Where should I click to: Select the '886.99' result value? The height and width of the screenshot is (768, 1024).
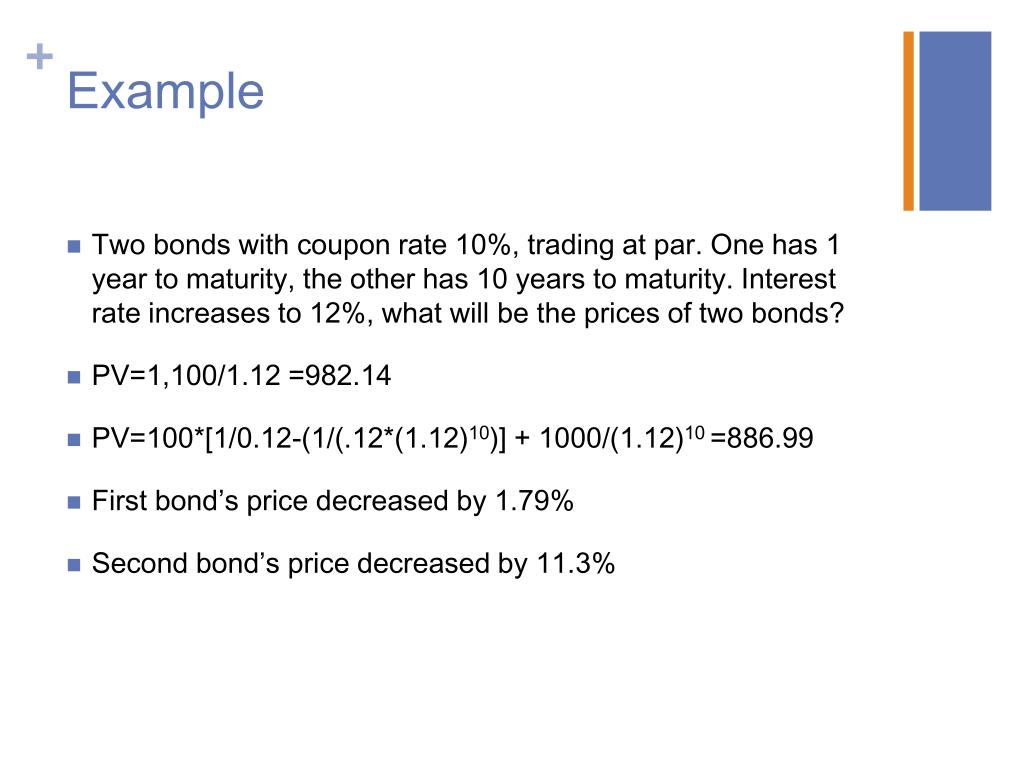pos(770,439)
